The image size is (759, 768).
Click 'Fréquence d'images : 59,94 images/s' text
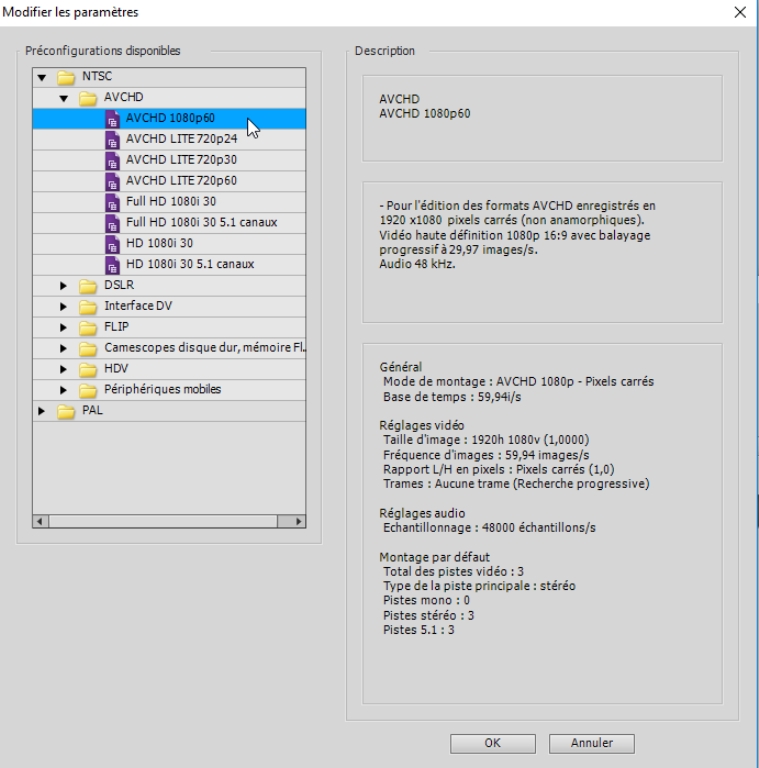486,455
